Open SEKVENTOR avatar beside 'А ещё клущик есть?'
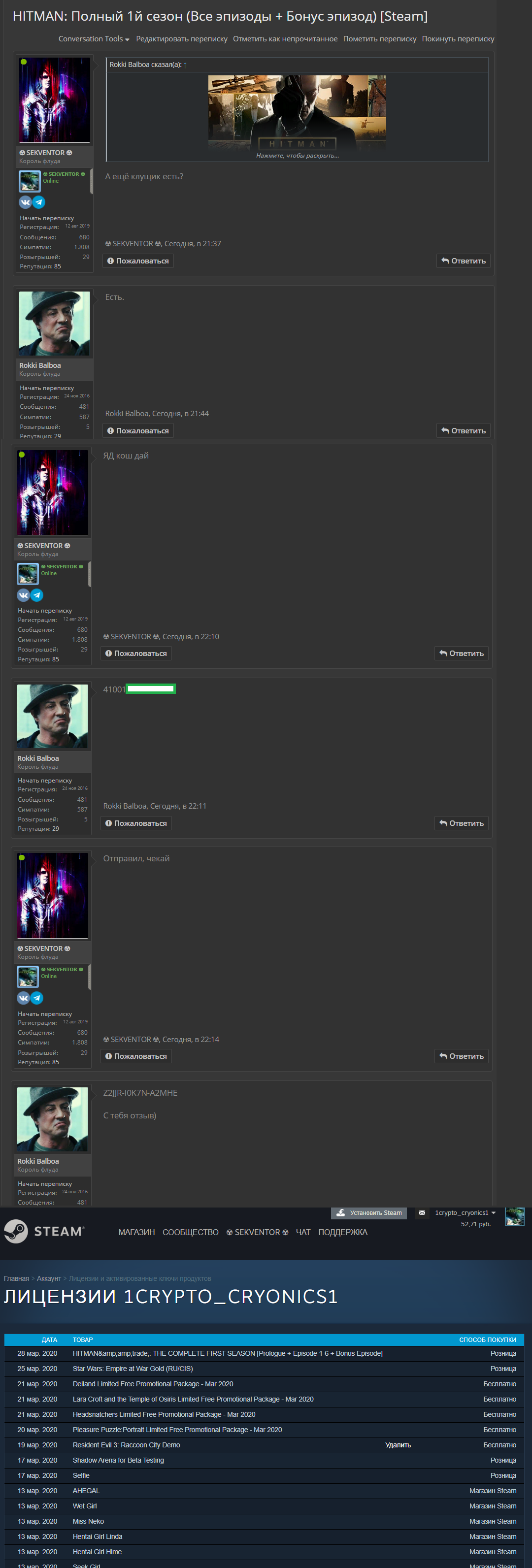Viewport: 532px width, 1568px height. point(55,100)
